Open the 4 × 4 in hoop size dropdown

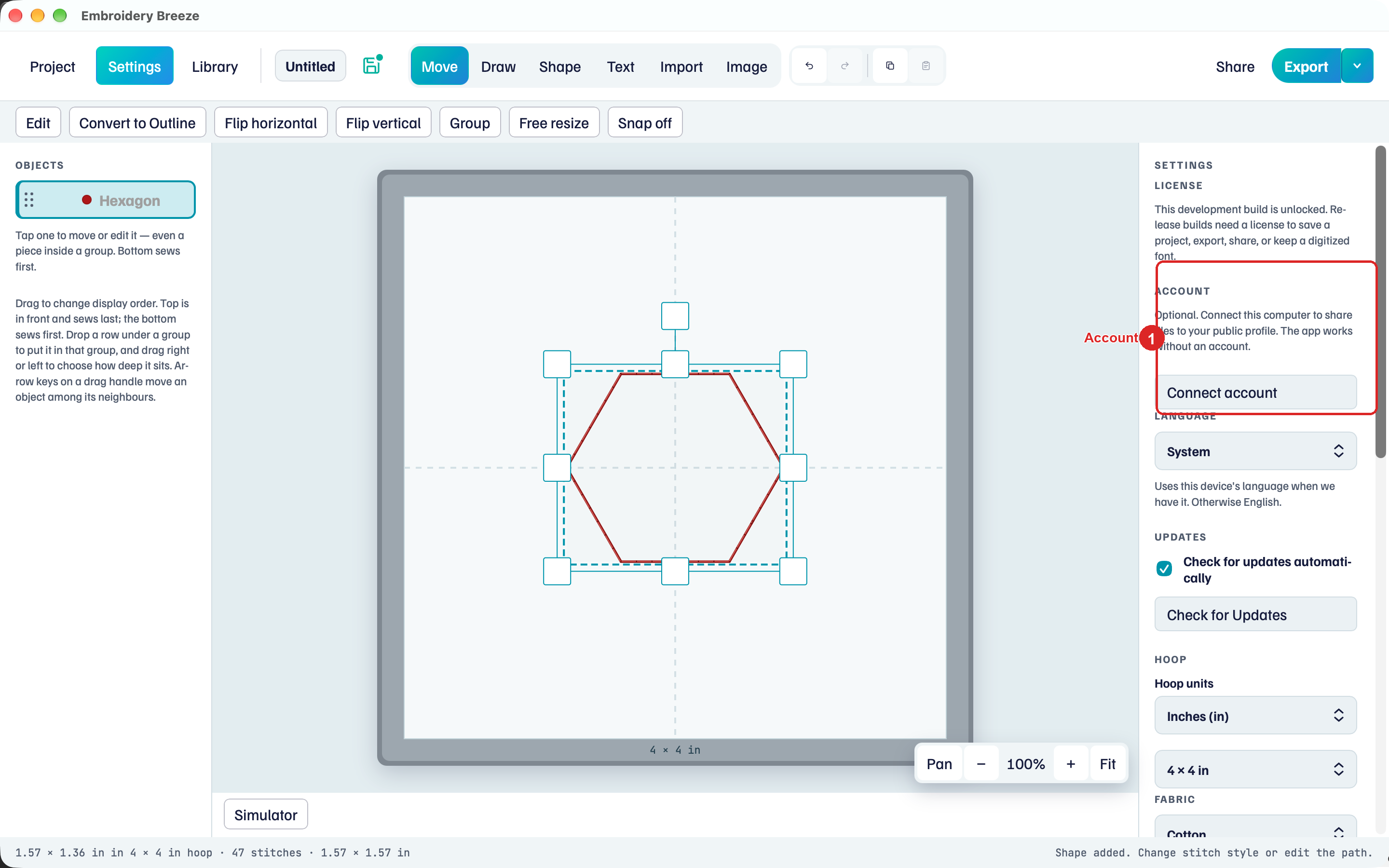click(x=1255, y=770)
